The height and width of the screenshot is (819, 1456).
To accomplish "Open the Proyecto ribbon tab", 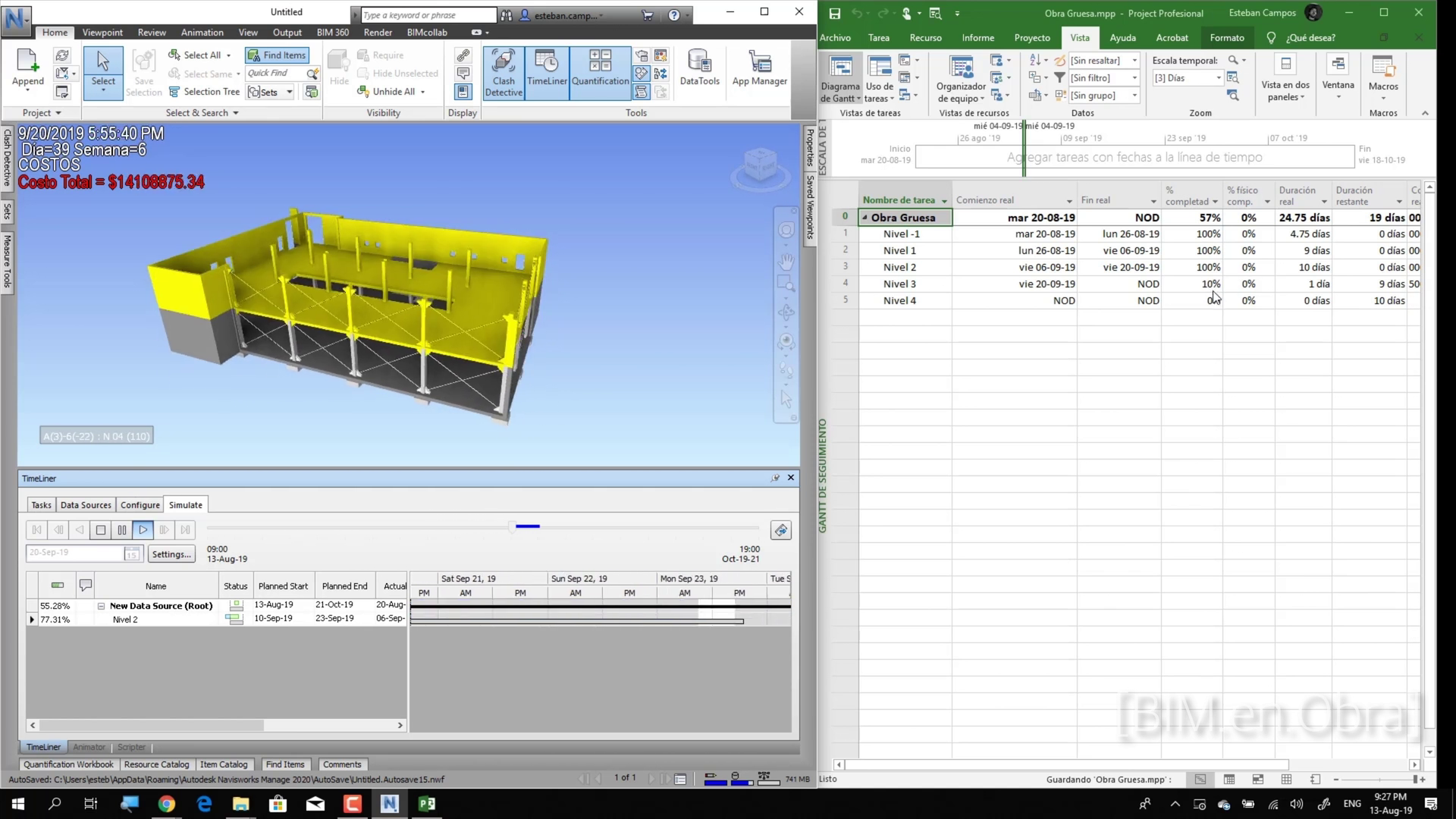I will pos(1031,37).
